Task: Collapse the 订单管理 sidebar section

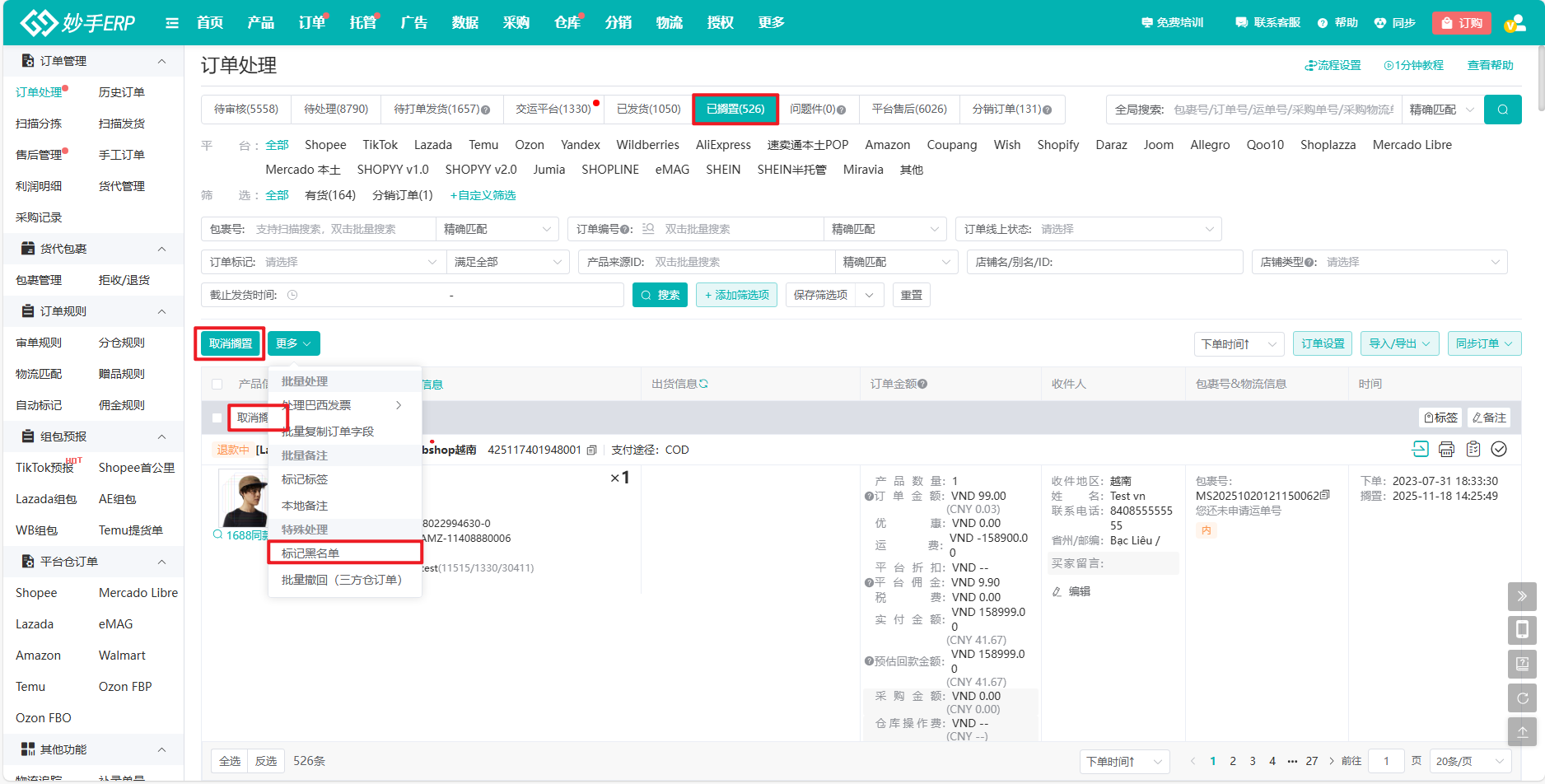Action: [x=161, y=61]
